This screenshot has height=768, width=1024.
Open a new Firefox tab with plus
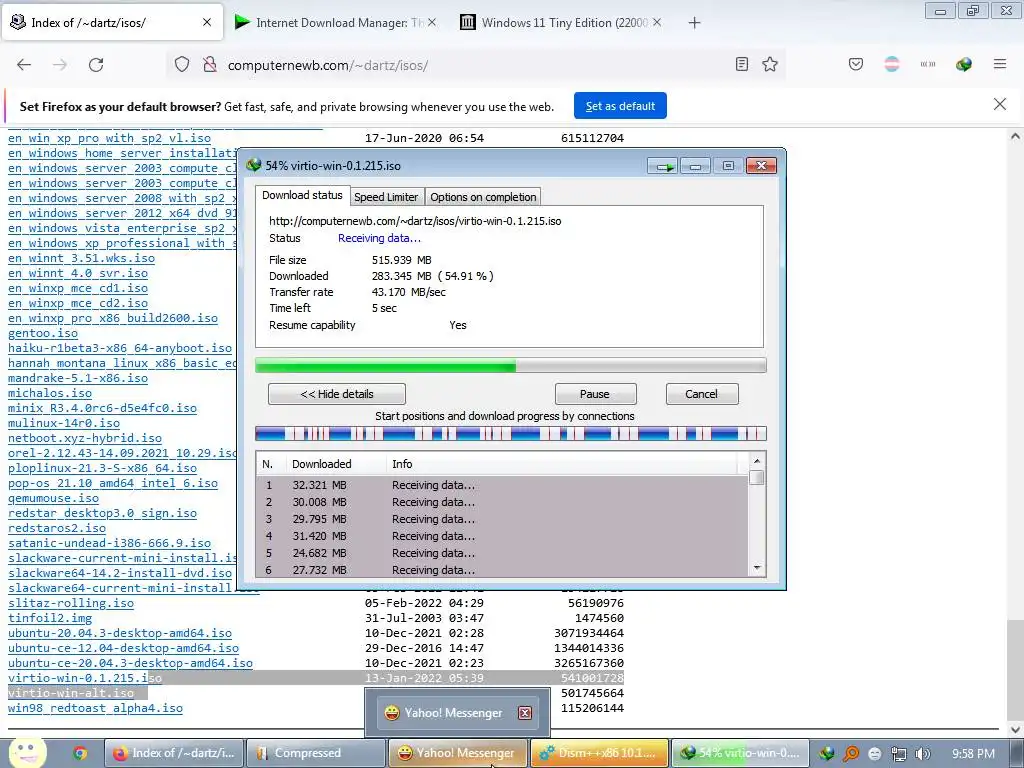694,23
